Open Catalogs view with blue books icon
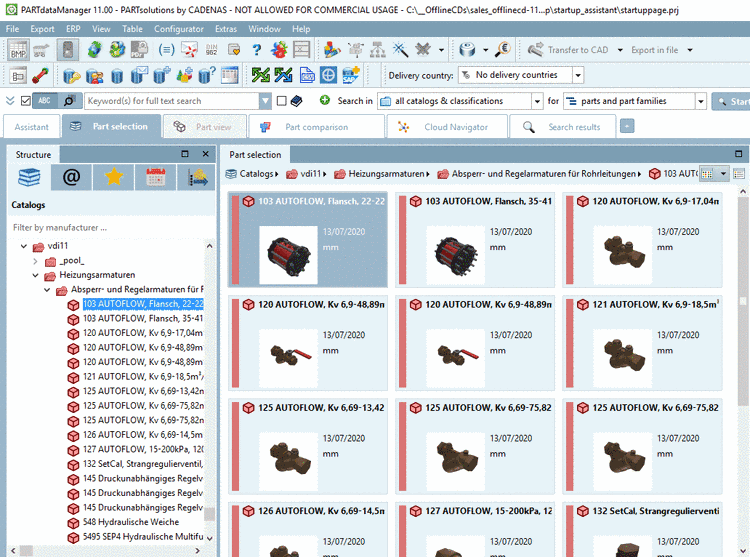This screenshot has width=750, height=557. (x=29, y=177)
